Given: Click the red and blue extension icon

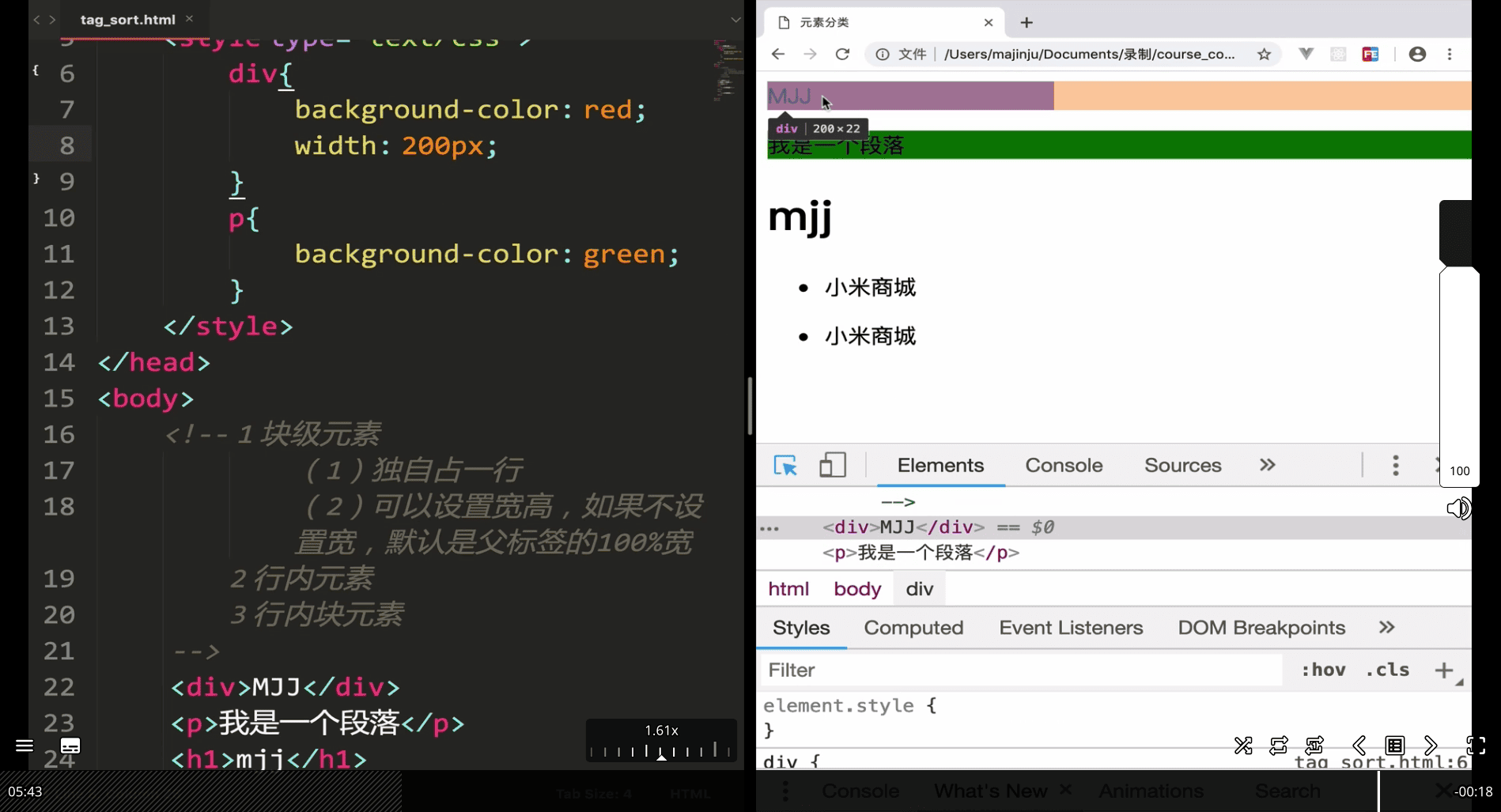Looking at the screenshot, I should [x=1371, y=54].
